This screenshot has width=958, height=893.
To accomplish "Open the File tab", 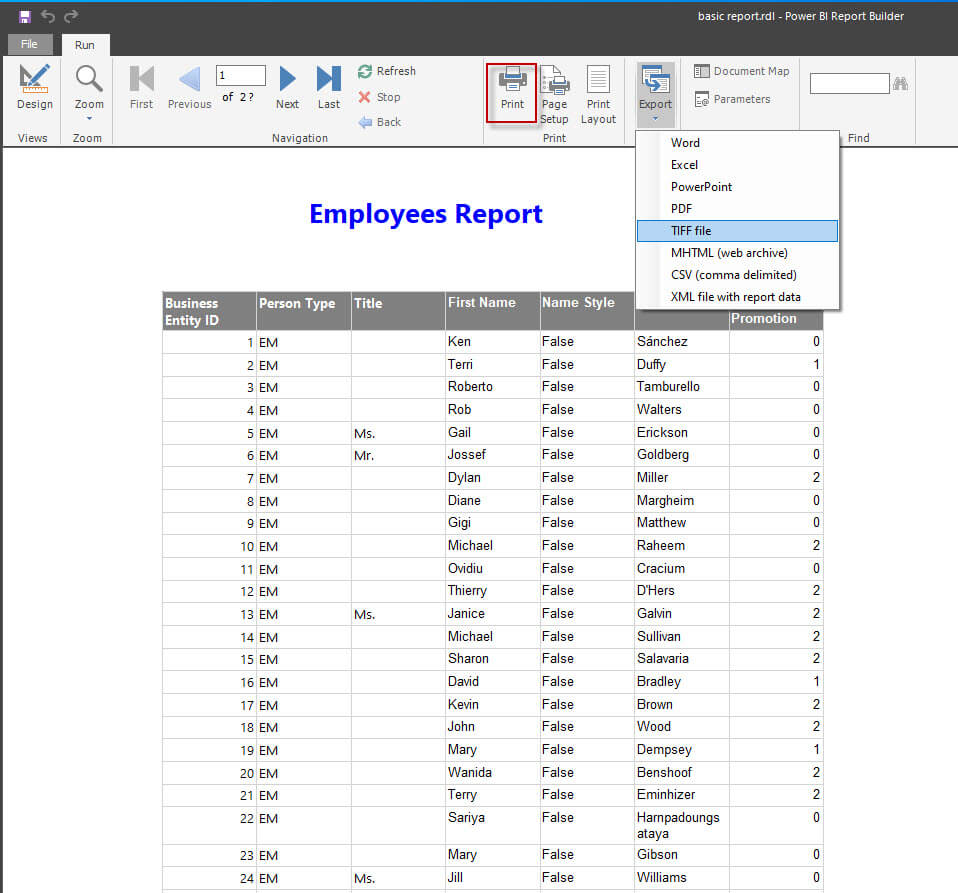I will click(x=29, y=44).
